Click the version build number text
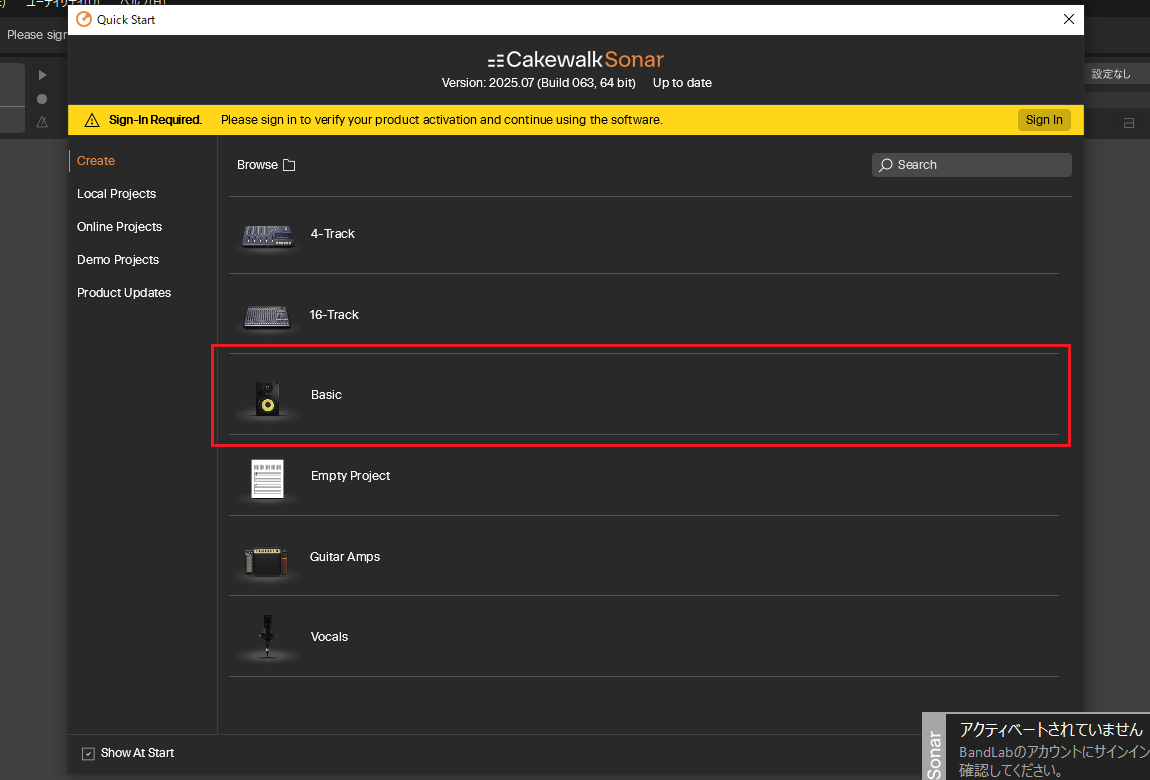The height and width of the screenshot is (780, 1150). [x=538, y=83]
